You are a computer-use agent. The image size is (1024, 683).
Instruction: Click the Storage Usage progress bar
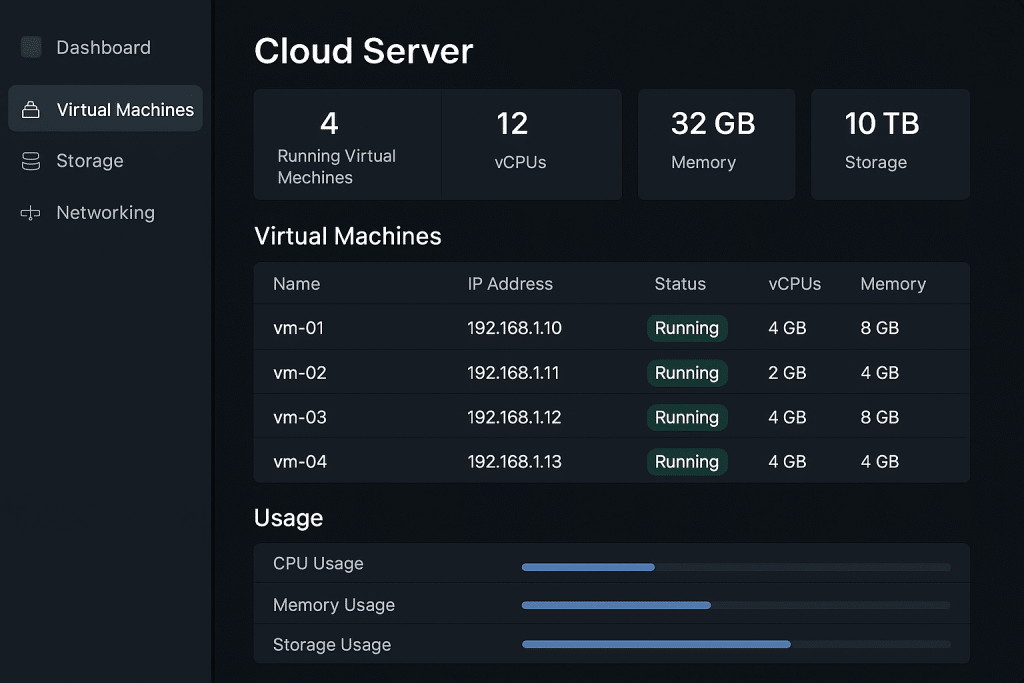pyautogui.click(x=735, y=645)
